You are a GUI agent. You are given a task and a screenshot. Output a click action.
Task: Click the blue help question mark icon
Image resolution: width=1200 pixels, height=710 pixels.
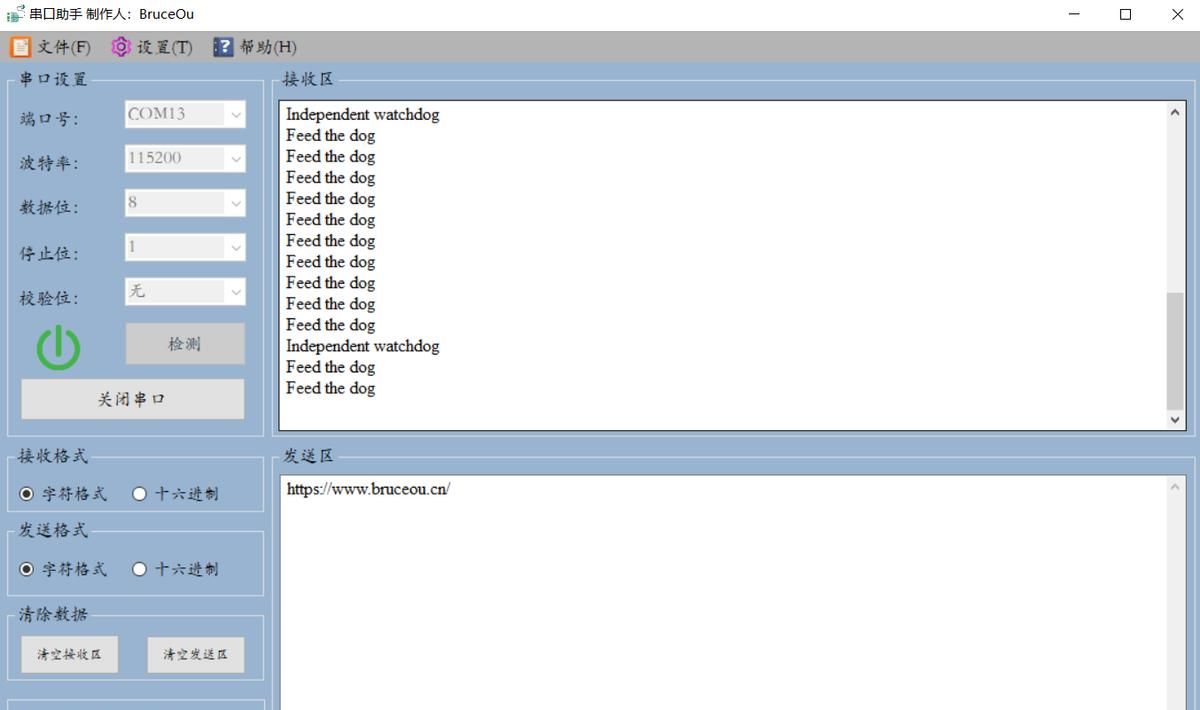[223, 47]
